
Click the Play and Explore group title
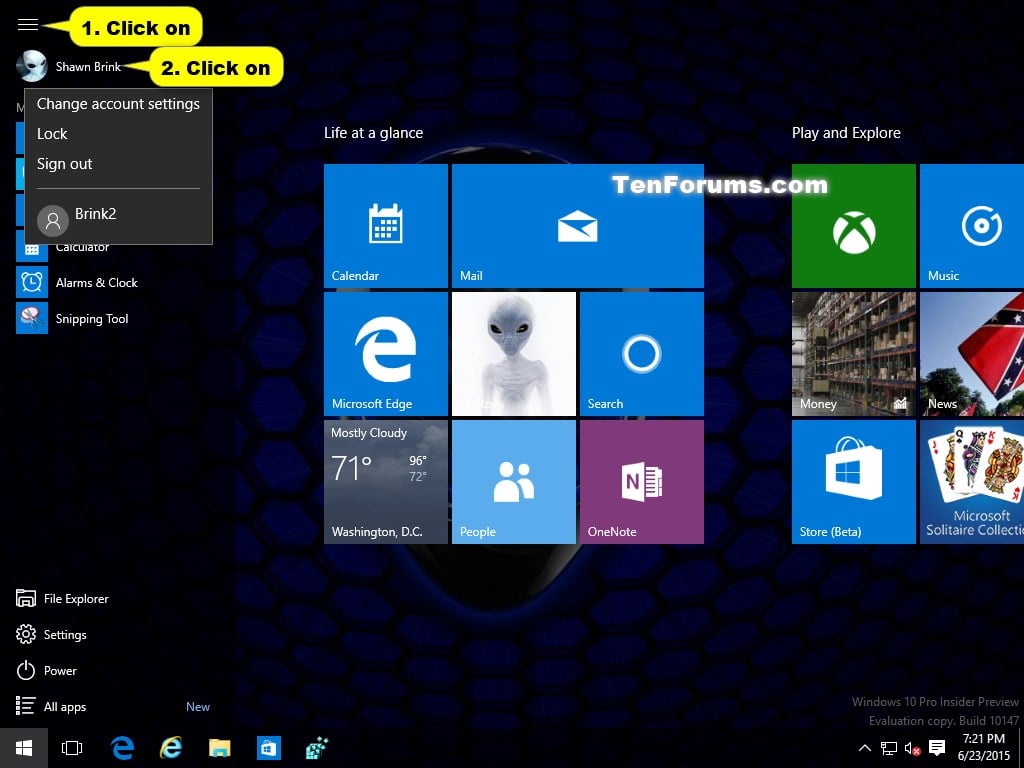point(846,133)
